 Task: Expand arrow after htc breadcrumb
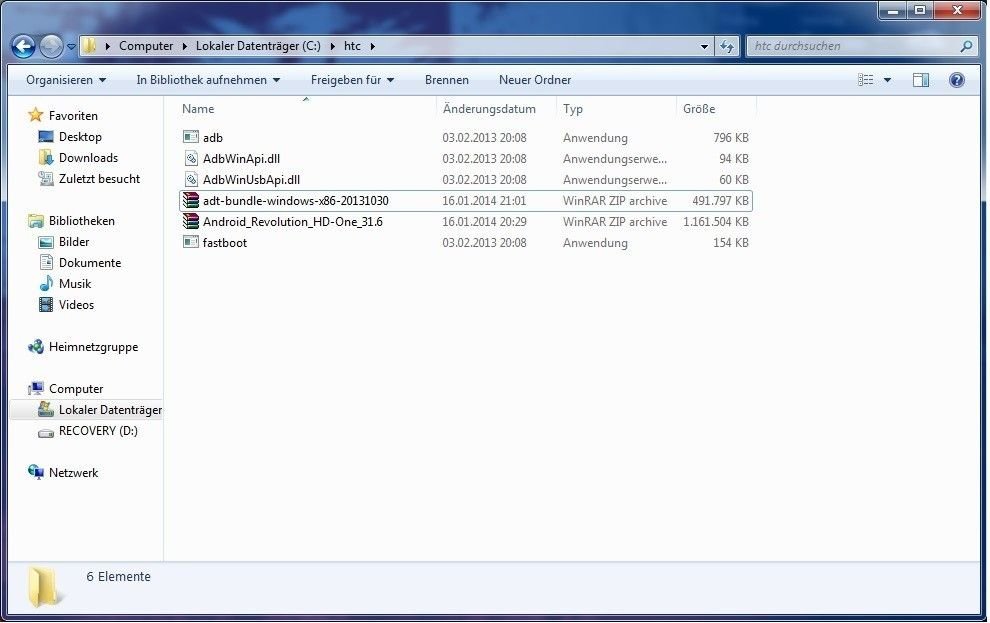click(373, 46)
